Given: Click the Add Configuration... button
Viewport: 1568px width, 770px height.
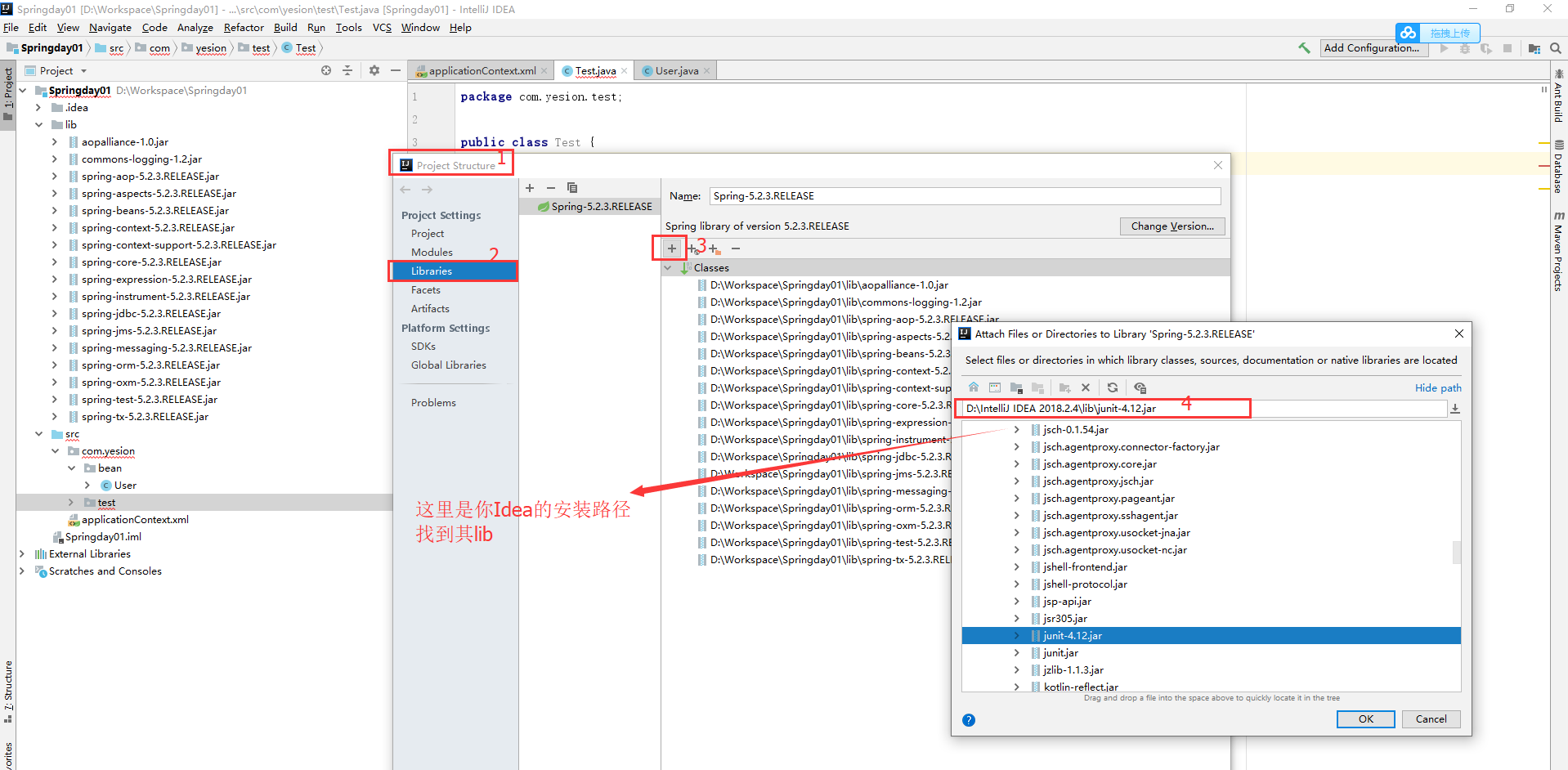Looking at the screenshot, I should tap(1375, 48).
